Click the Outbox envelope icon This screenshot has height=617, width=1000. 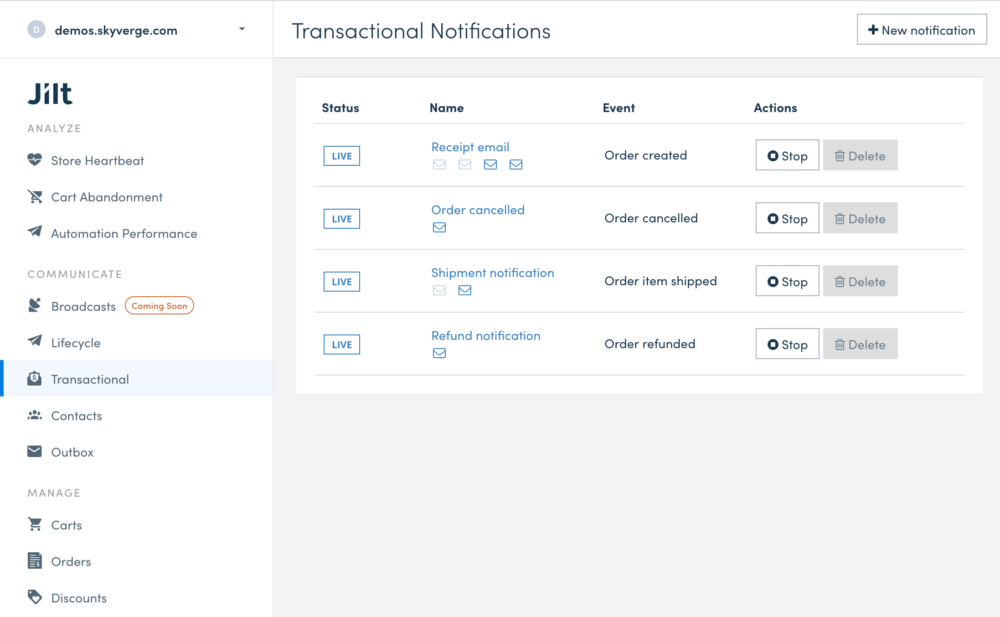[34, 451]
